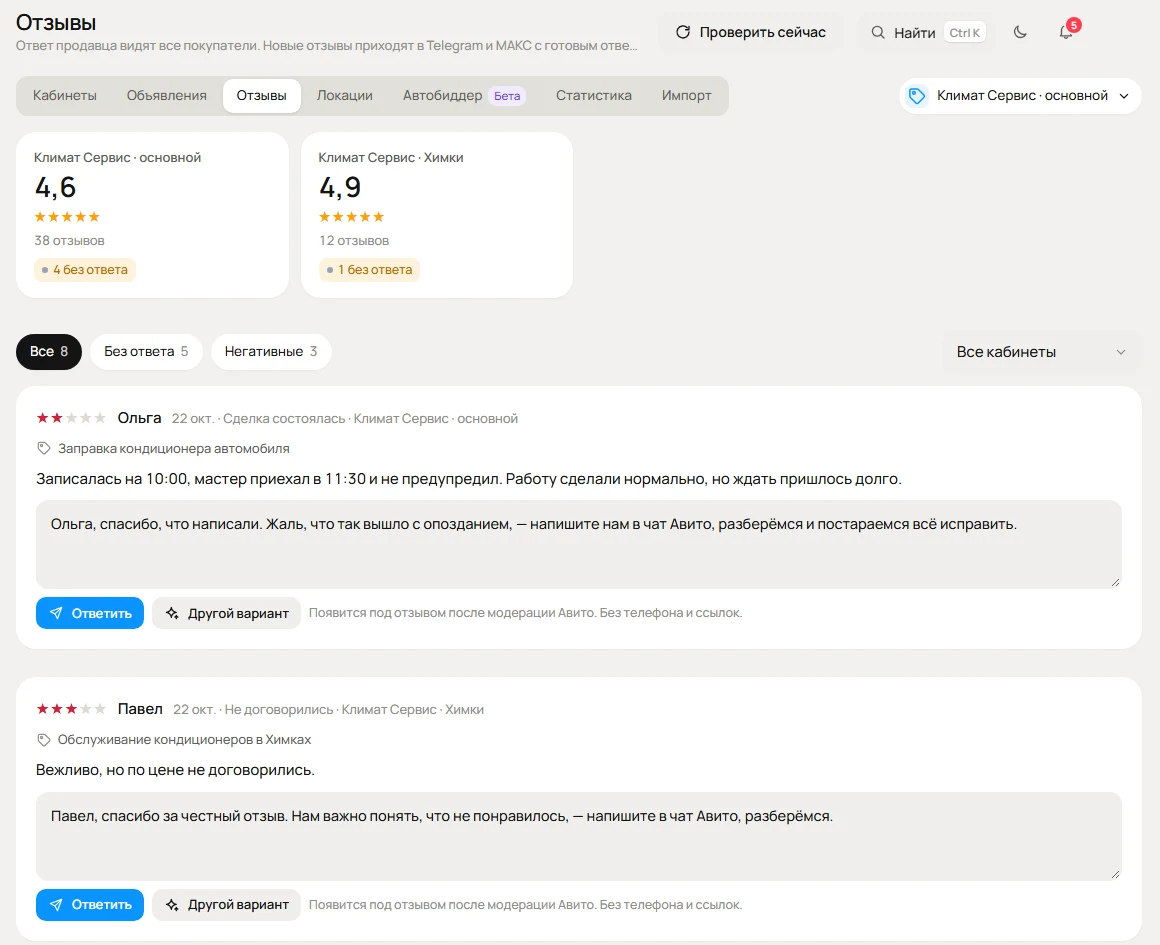Click the Ctrl K shortcut hint
This screenshot has height=945, width=1160.
pos(965,33)
